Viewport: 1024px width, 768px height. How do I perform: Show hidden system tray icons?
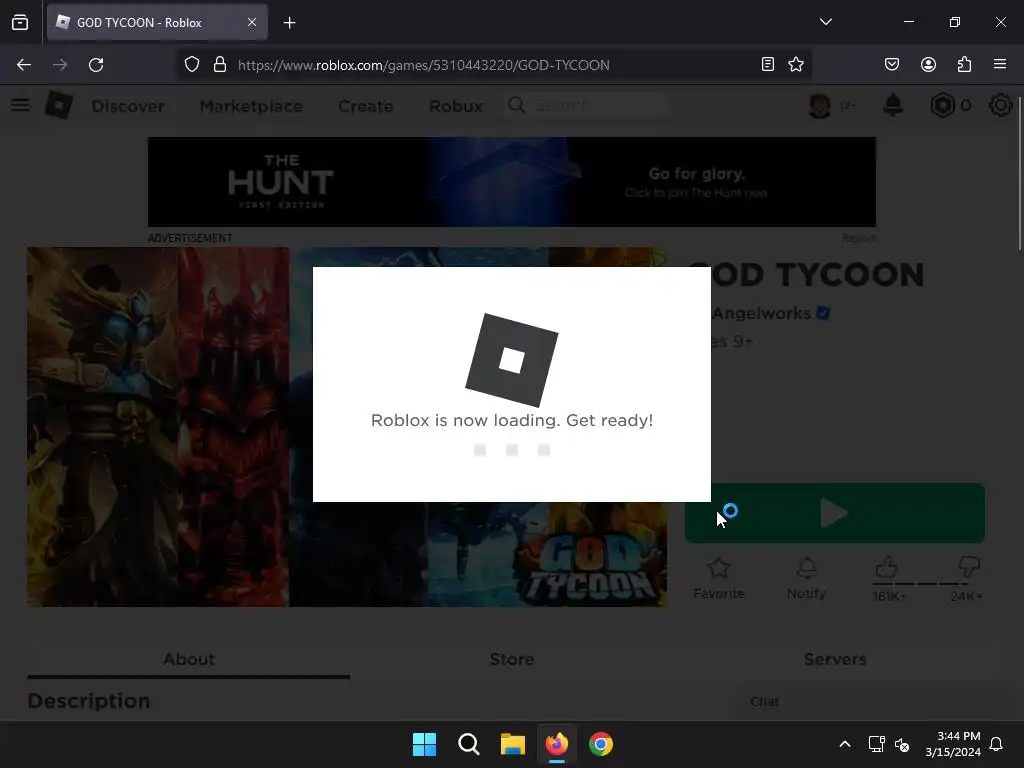844,744
